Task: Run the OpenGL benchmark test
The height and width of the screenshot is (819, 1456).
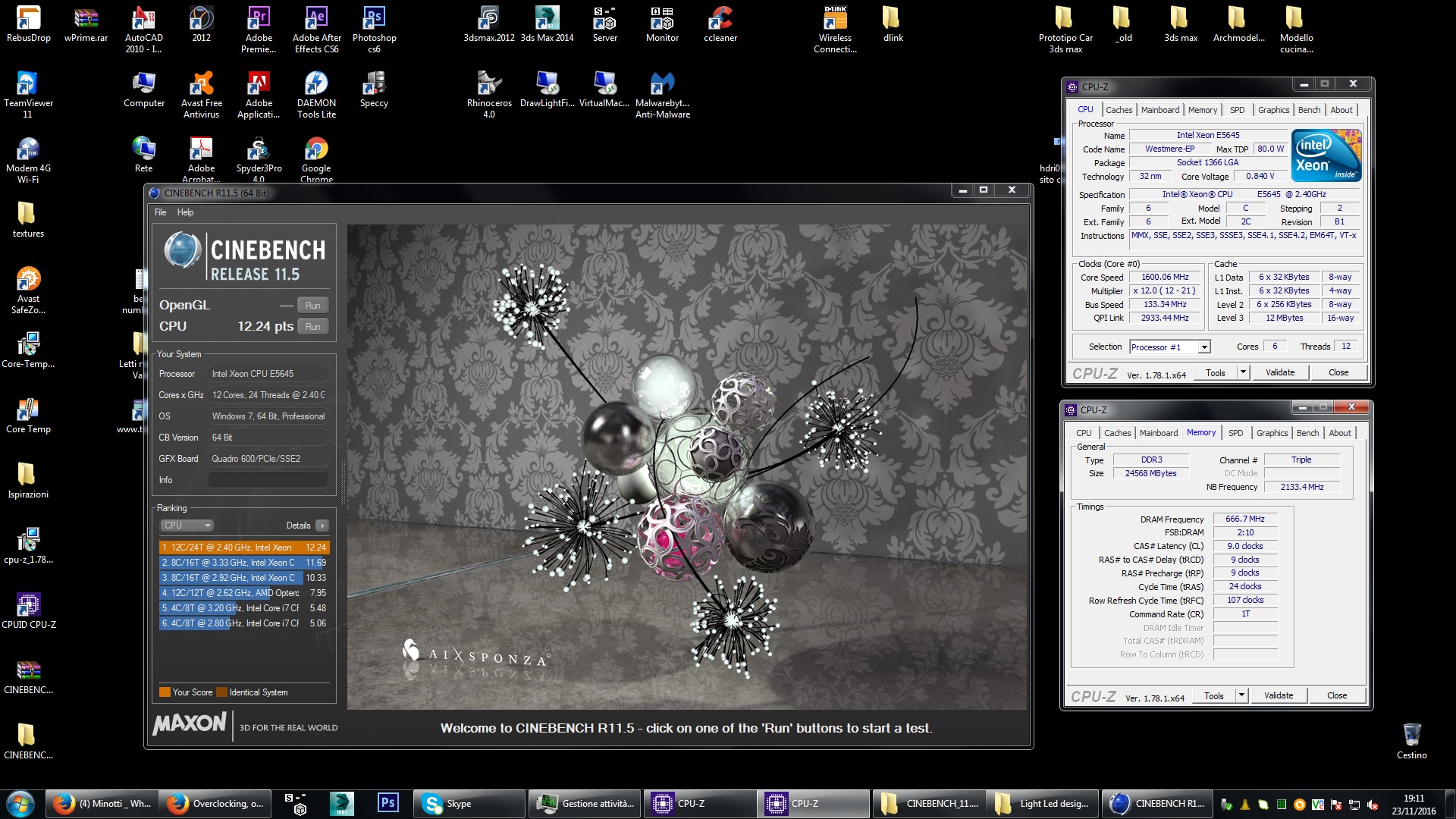Action: tap(312, 306)
